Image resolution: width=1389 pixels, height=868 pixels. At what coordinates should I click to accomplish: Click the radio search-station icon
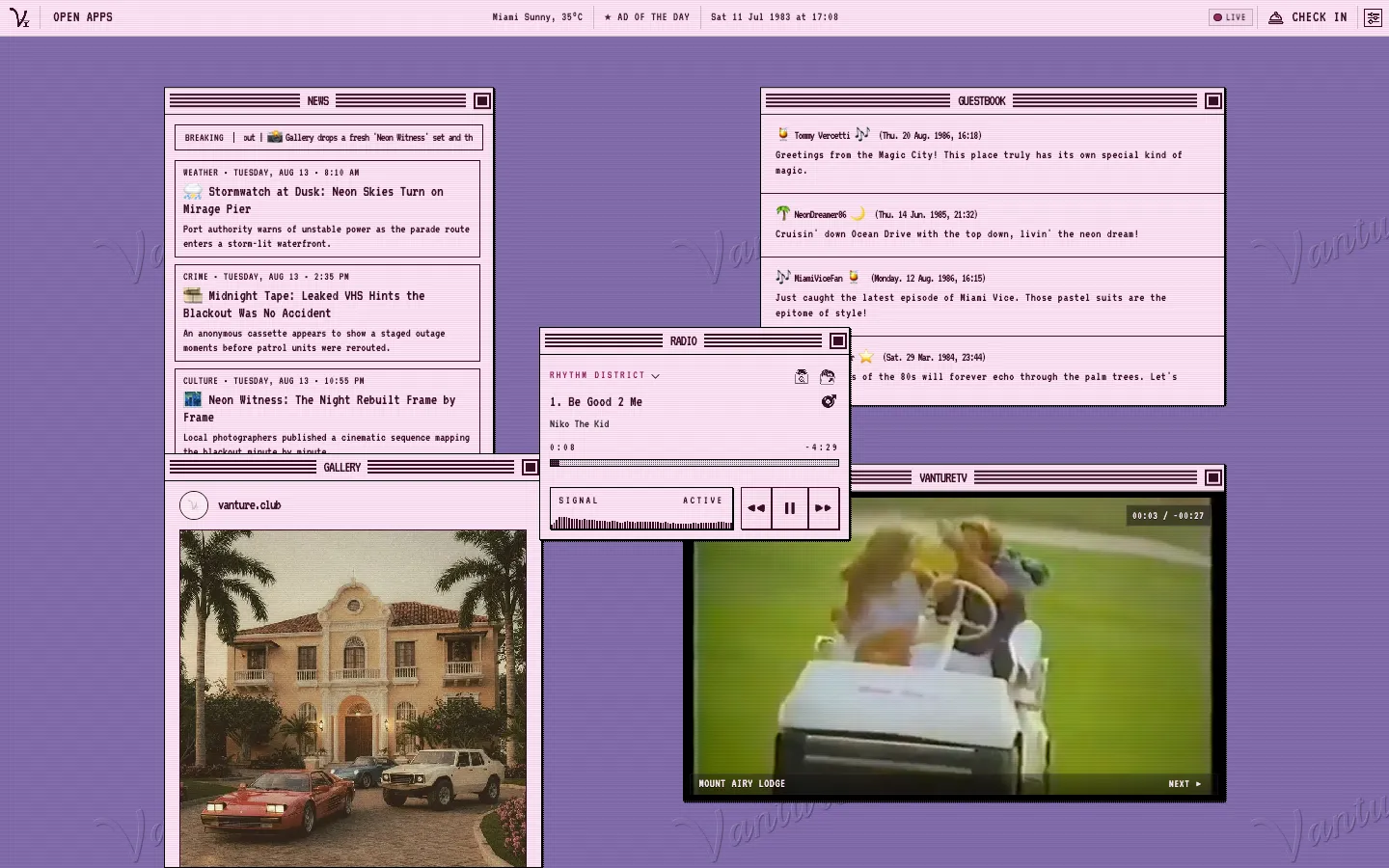pyautogui.click(x=801, y=376)
